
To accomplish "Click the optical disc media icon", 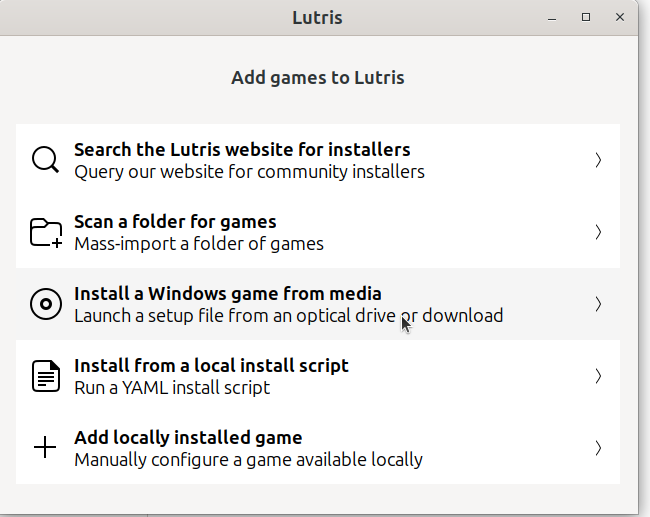I will [x=46, y=304].
